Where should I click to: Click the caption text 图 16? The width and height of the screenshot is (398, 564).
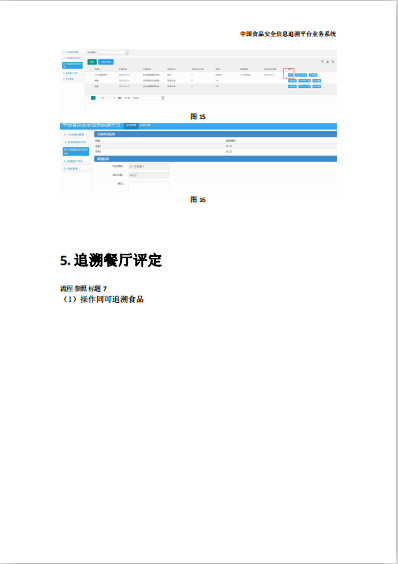click(198, 199)
